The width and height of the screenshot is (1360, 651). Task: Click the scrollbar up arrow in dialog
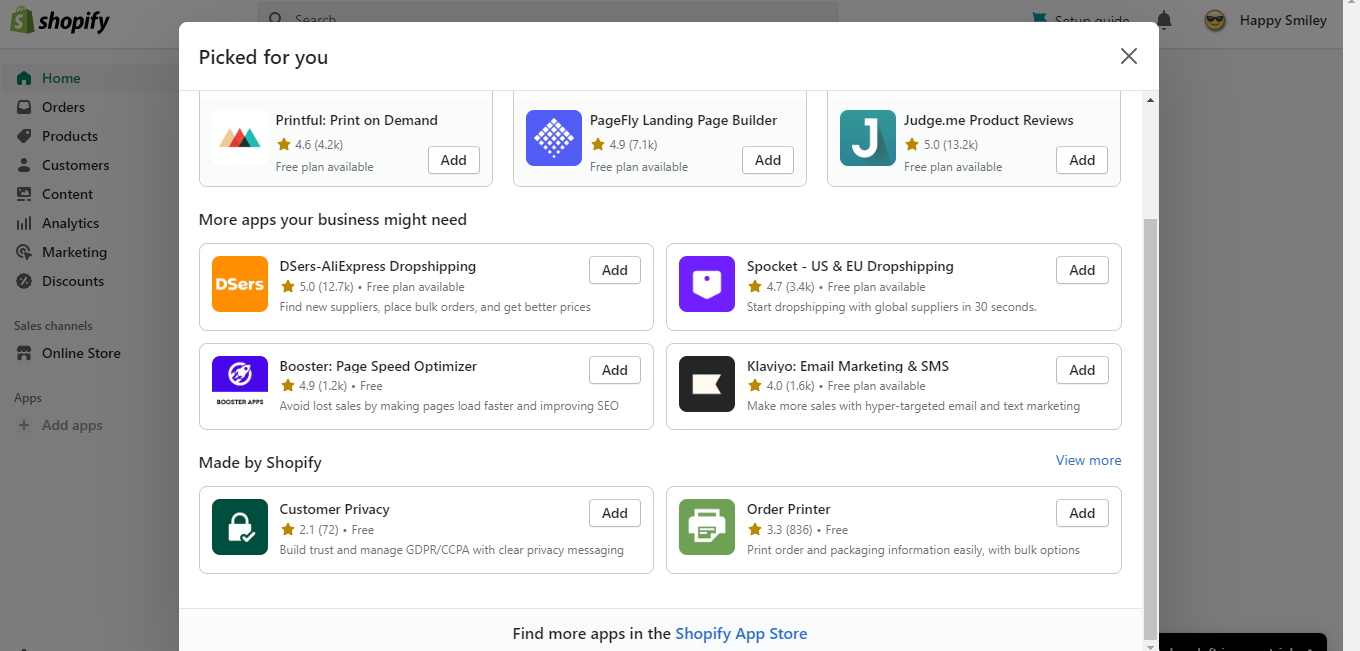point(1150,99)
